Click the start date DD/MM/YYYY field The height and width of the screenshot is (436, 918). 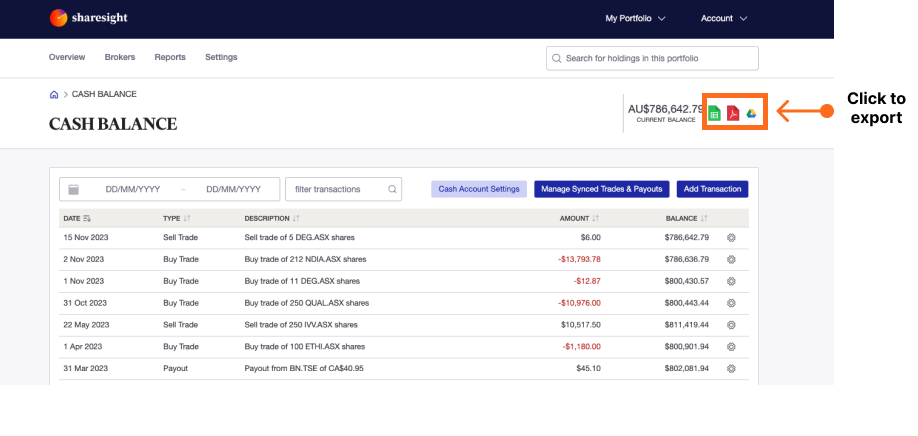133,190
